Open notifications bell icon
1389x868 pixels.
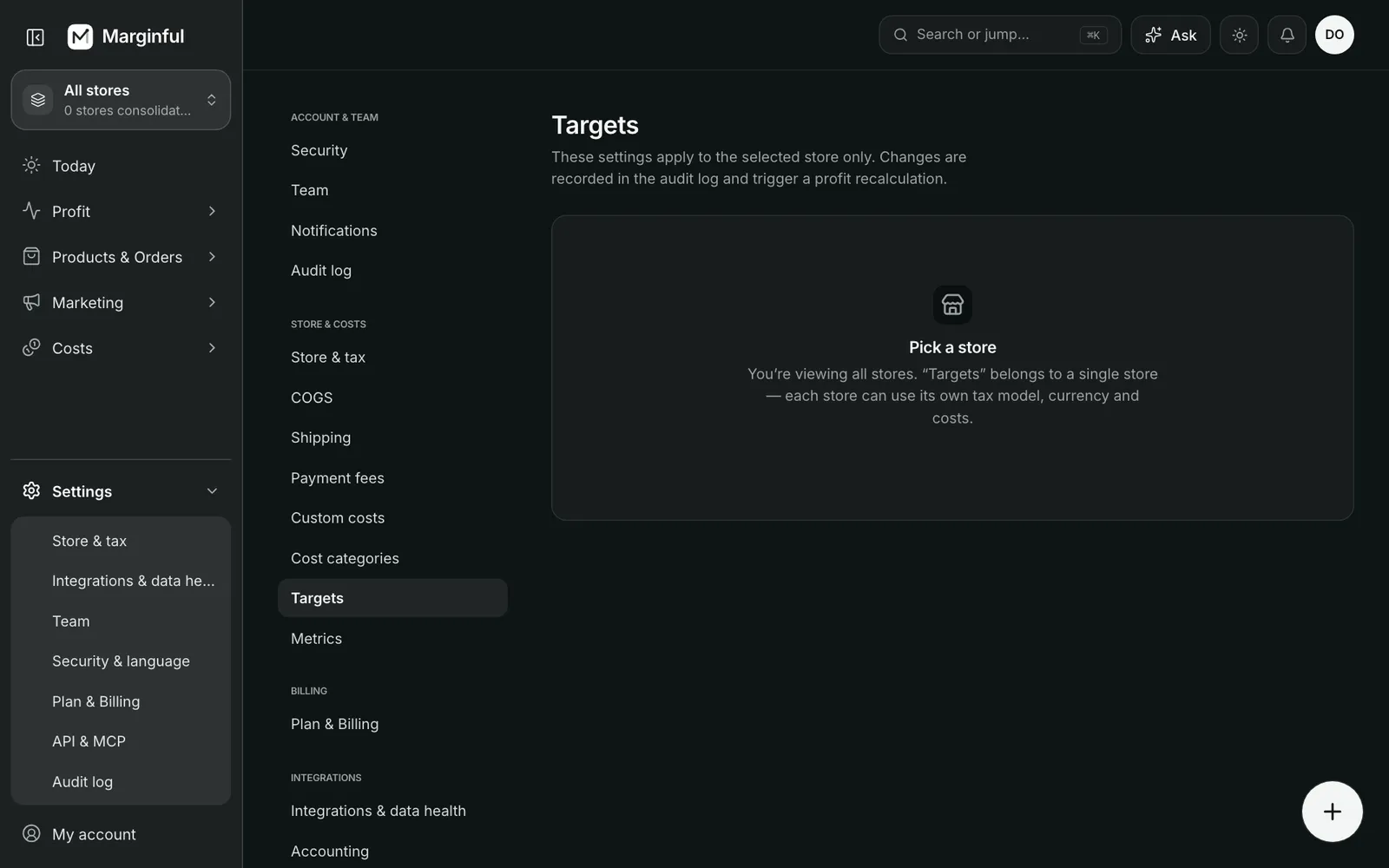(1287, 35)
